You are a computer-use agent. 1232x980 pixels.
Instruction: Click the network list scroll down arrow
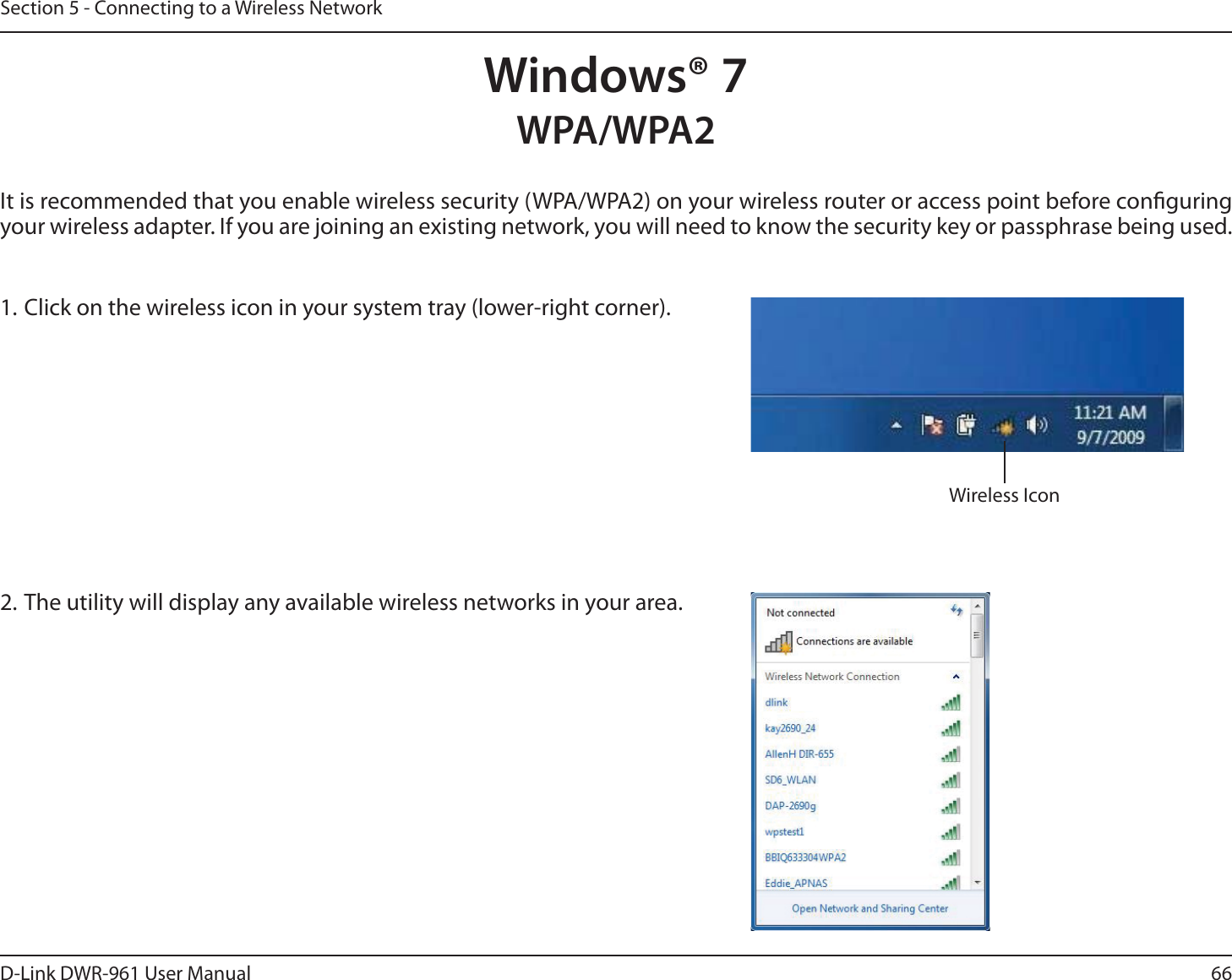(x=978, y=882)
